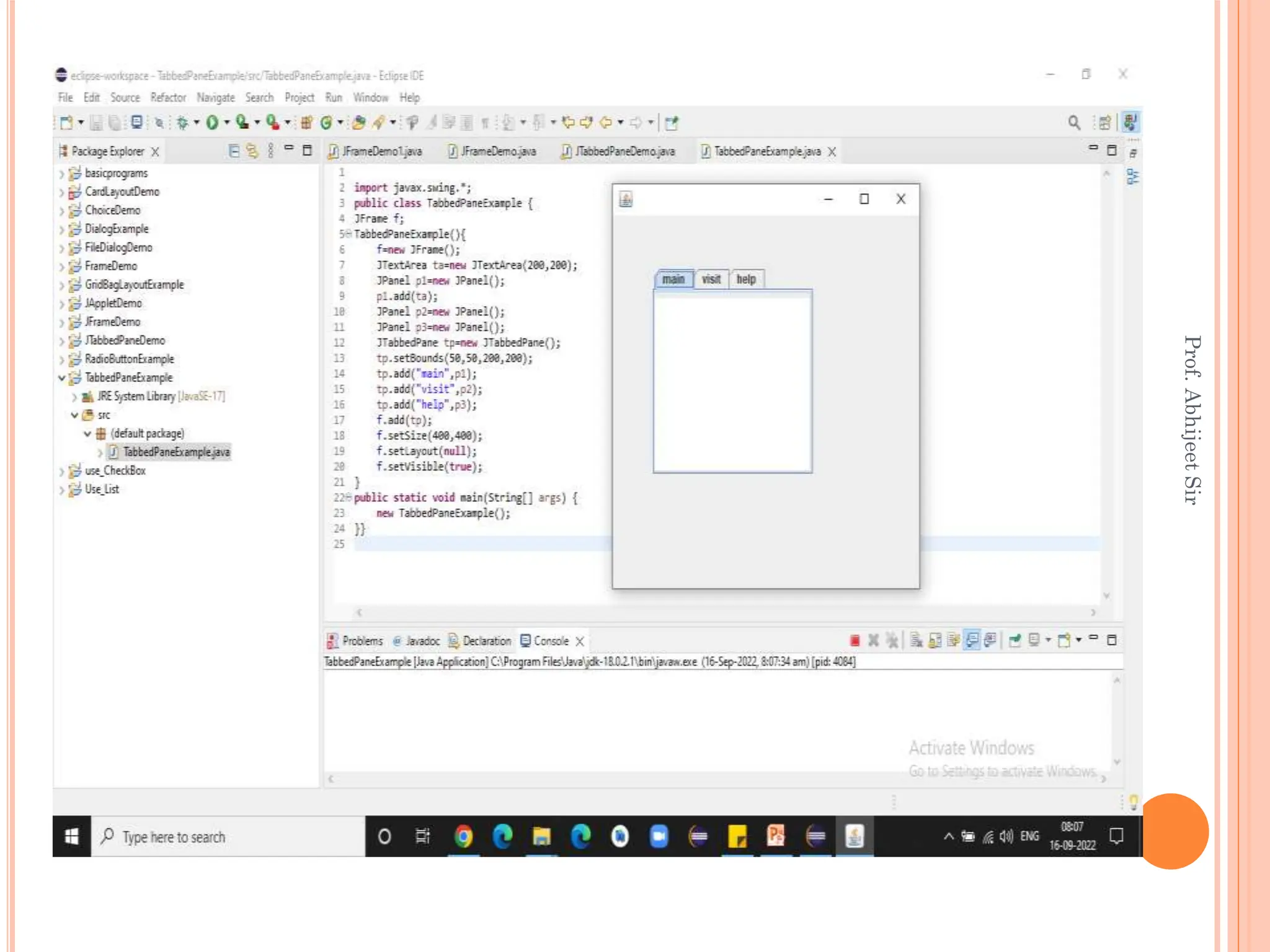Select the visit tab in Swing window

[x=711, y=280]
